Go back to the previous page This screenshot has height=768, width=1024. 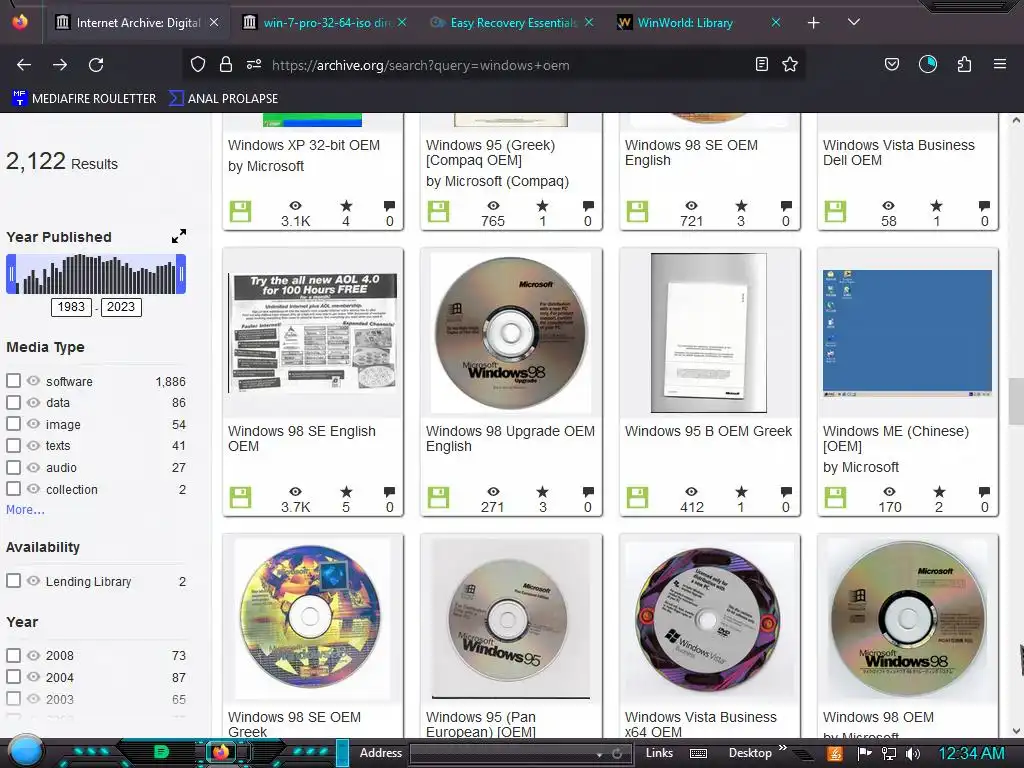click(x=24, y=65)
